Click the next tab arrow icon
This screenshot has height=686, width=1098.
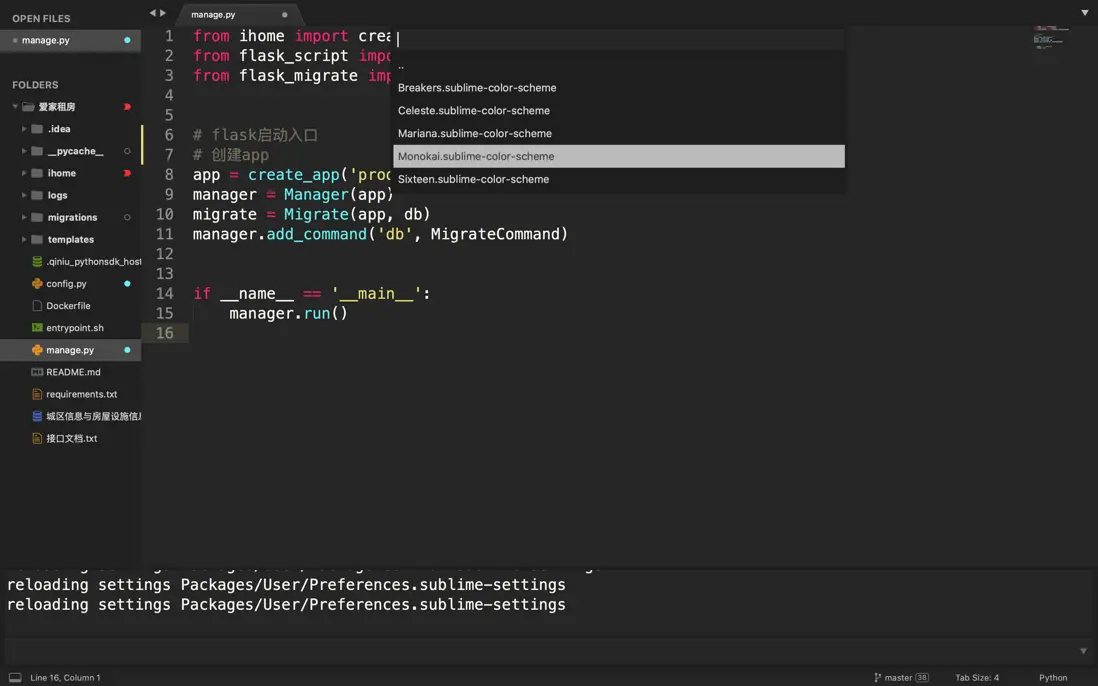[163, 13]
